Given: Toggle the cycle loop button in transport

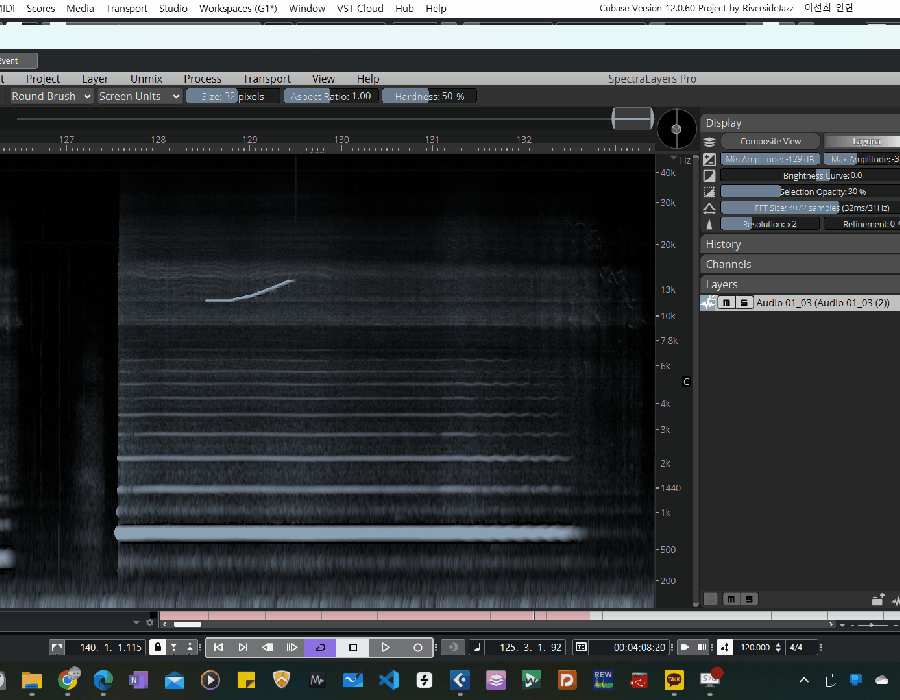Looking at the screenshot, I should pyautogui.click(x=320, y=647).
